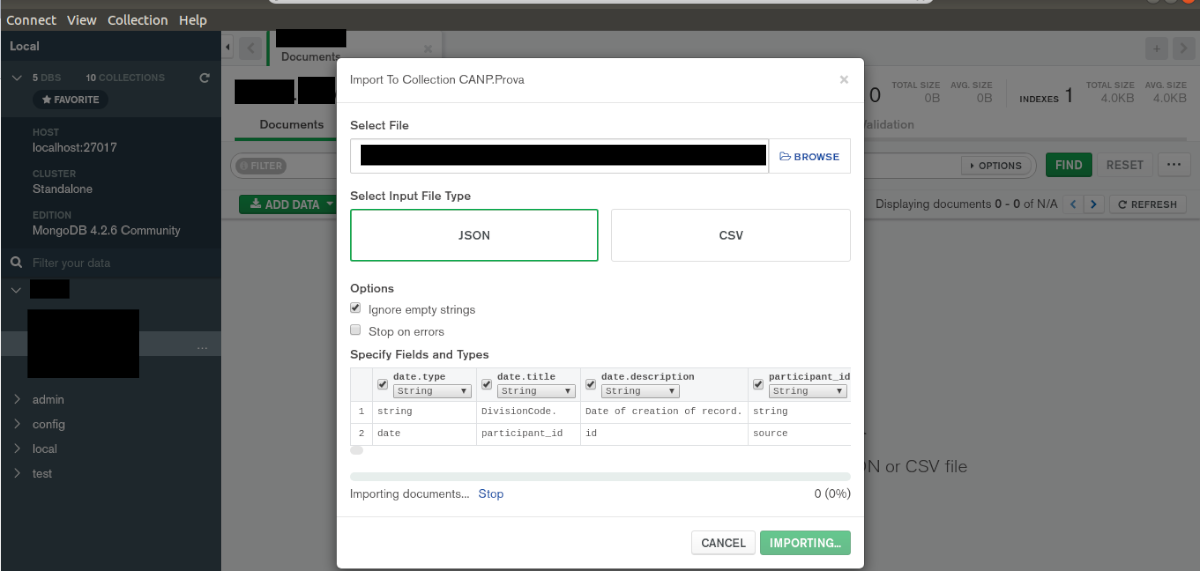The image size is (1200, 571).
Task: Expand the admin database
Action: pyautogui.click(x=17, y=400)
